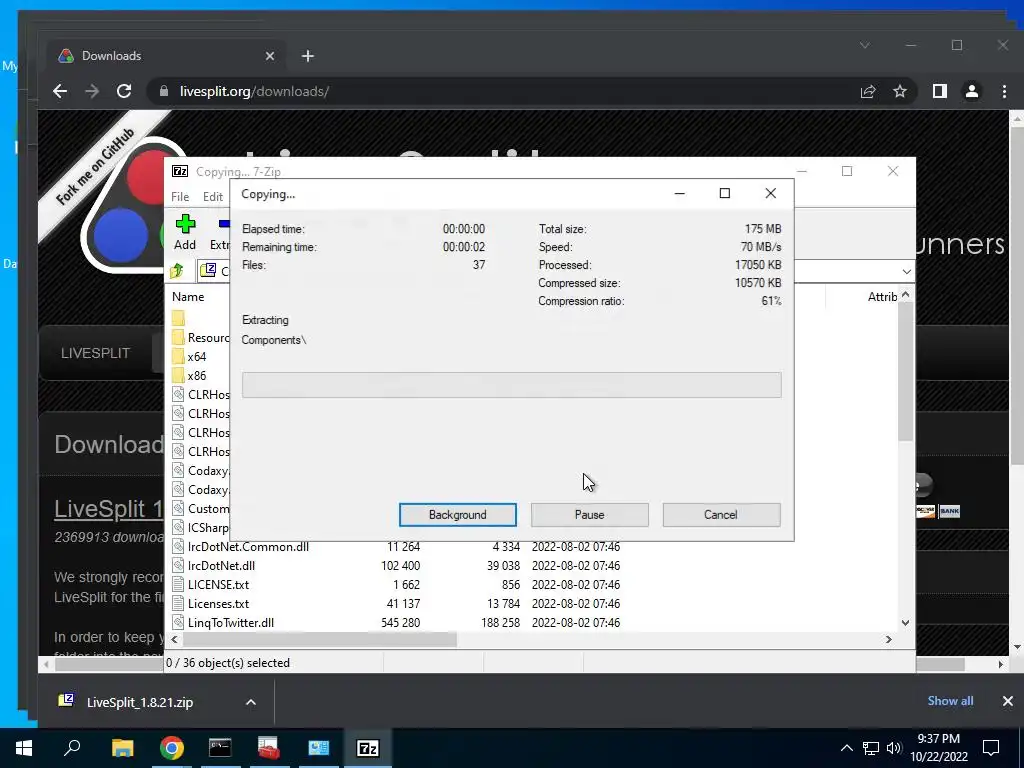Image resolution: width=1024 pixels, height=768 pixels.
Task: Pause the extraction in Copying dialog
Action: click(x=589, y=515)
